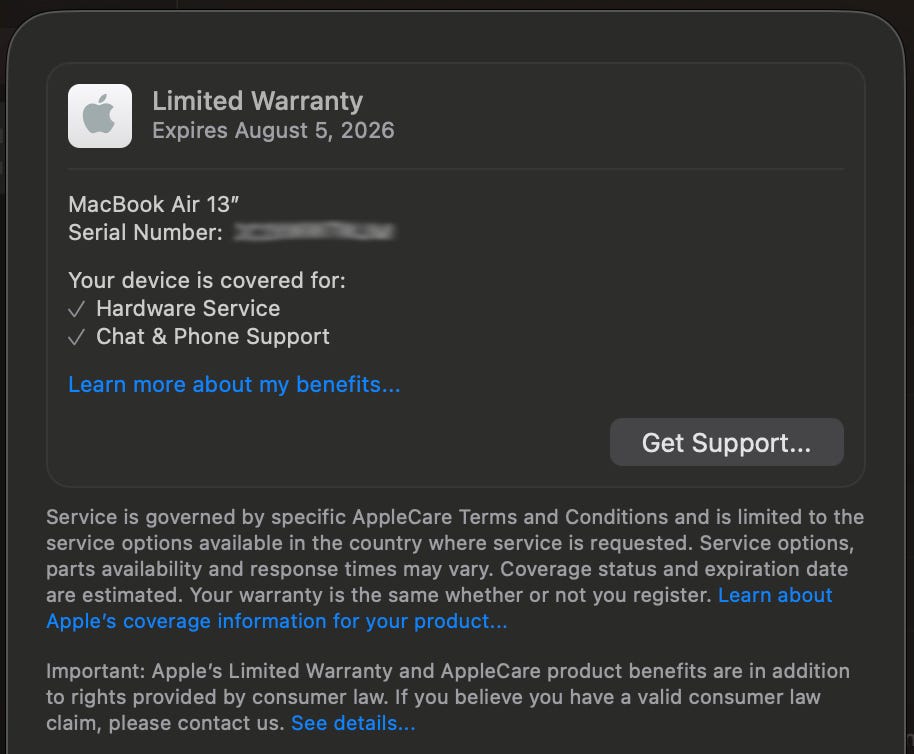Click the Hardware Service checkmark
Screen dimensions: 914x754
tap(76, 309)
